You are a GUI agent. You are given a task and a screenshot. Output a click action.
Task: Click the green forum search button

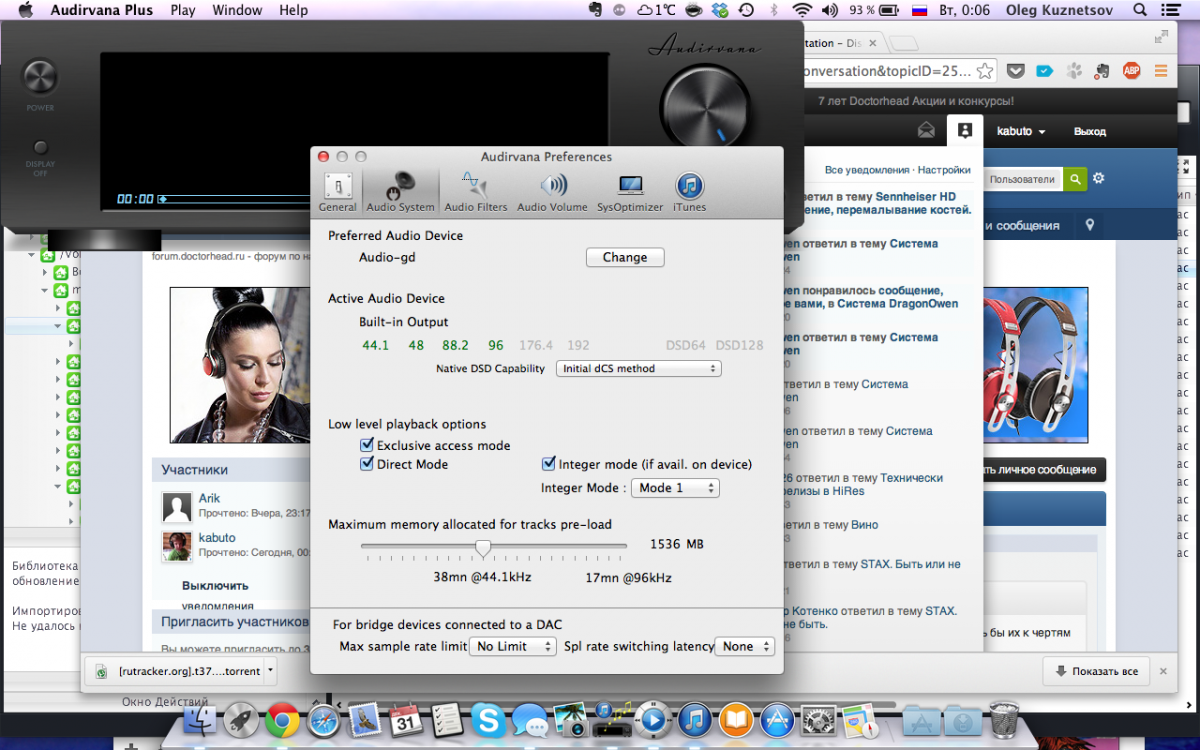(x=1074, y=179)
